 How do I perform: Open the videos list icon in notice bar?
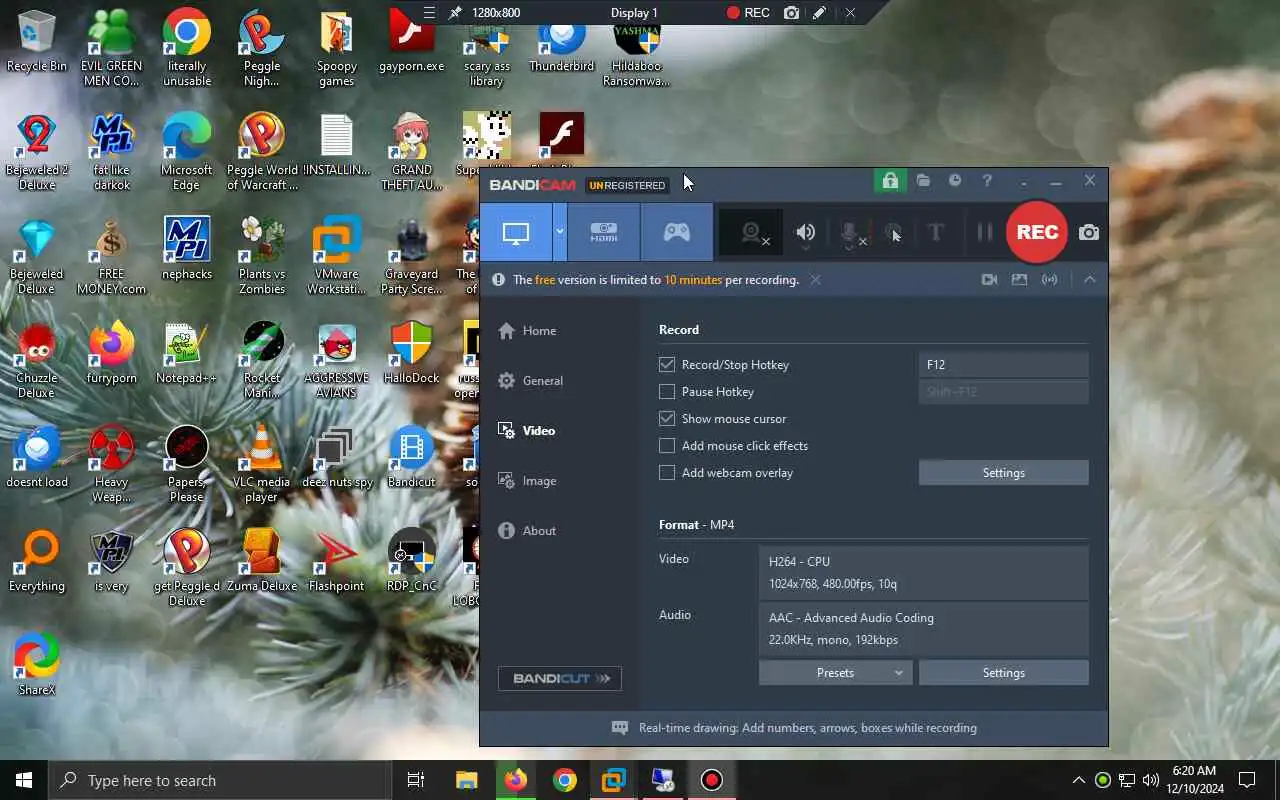(989, 280)
